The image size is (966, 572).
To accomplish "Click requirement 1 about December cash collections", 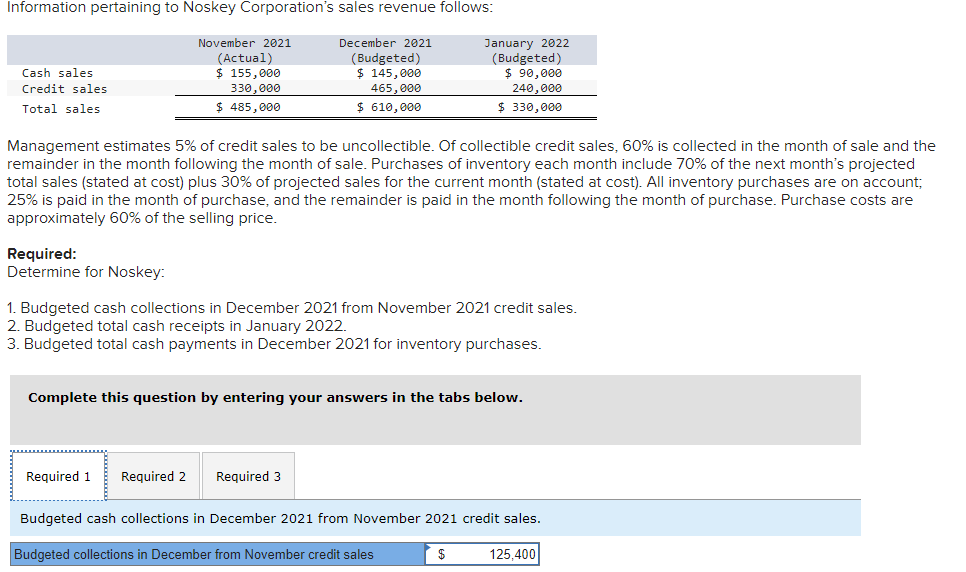I will 292,308.
